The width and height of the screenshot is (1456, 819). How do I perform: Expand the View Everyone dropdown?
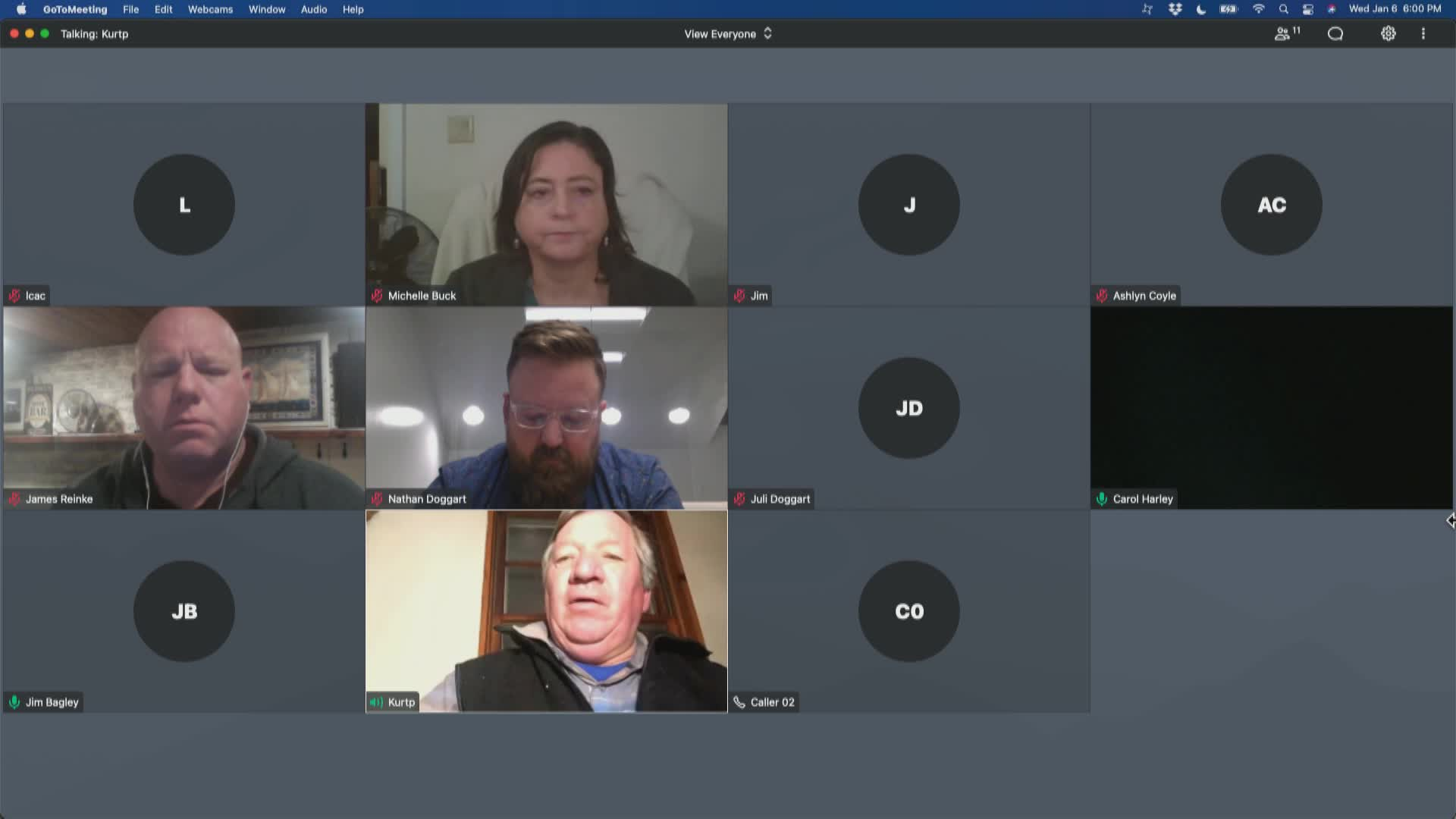(728, 33)
